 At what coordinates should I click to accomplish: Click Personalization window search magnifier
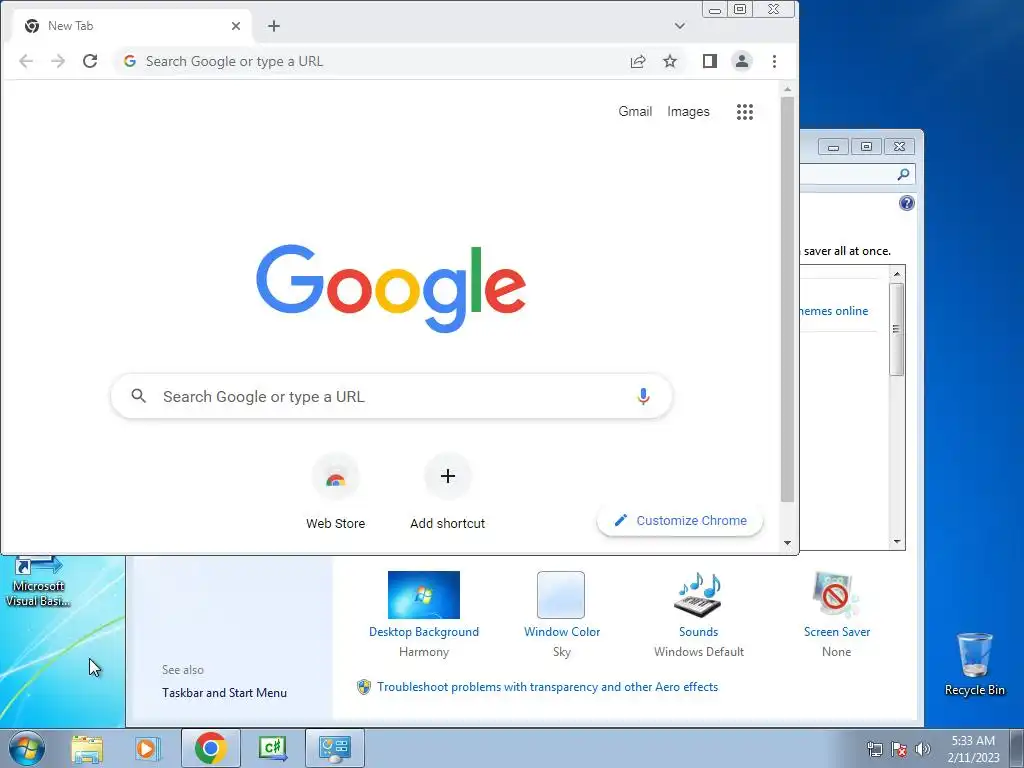(x=903, y=174)
